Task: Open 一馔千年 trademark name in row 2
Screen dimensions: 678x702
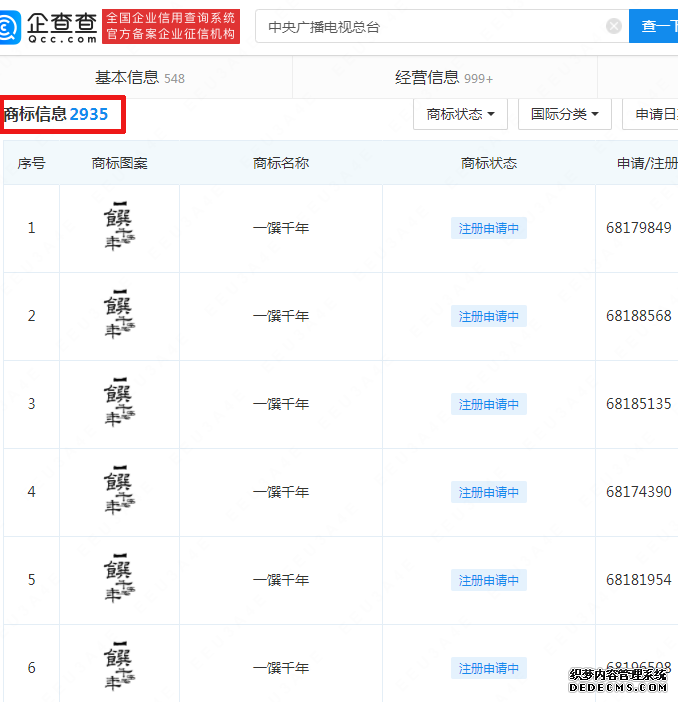Action: 281,316
